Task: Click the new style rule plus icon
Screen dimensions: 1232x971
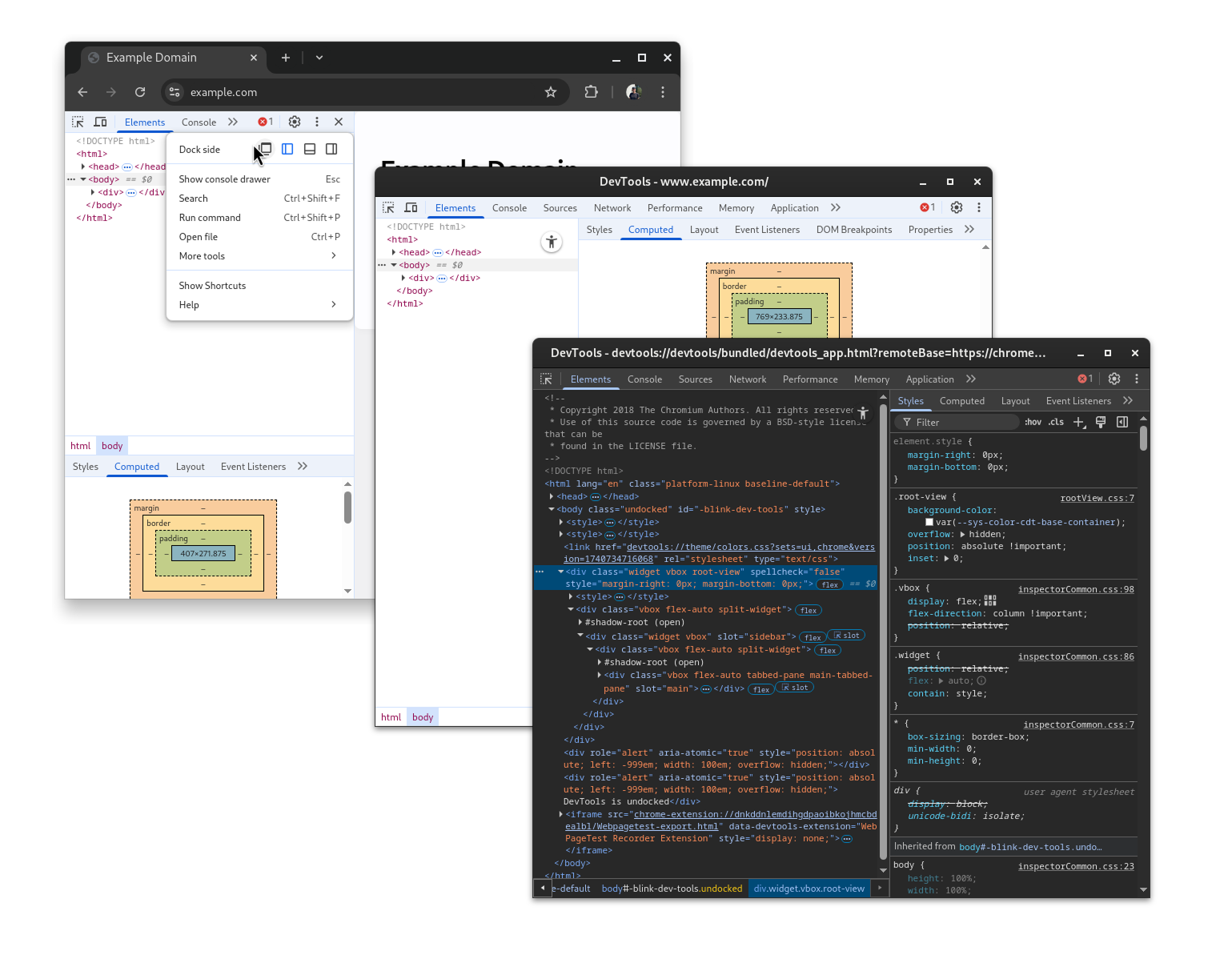Action: coord(1078,423)
